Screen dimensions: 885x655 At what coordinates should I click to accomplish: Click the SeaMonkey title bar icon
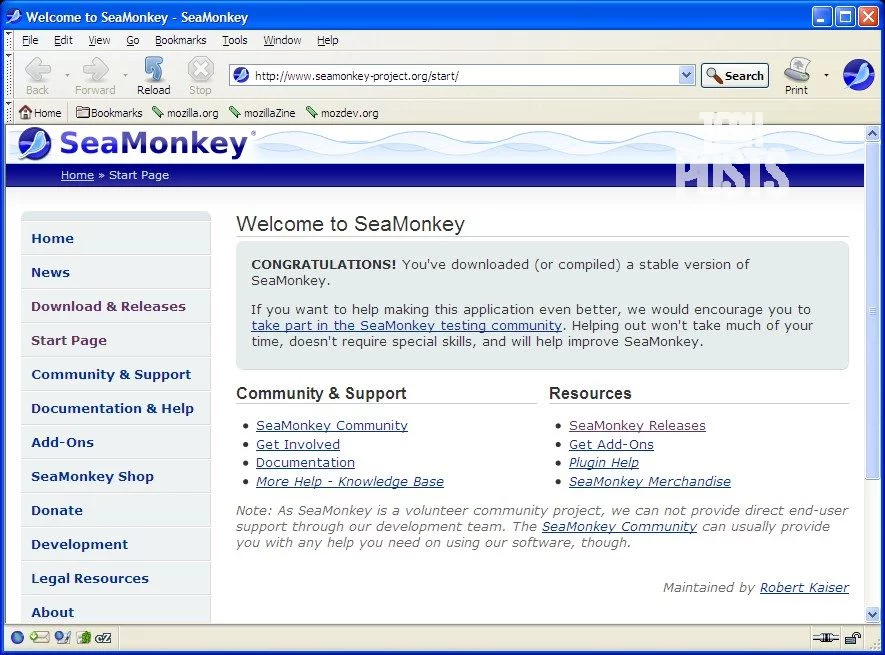14,16
